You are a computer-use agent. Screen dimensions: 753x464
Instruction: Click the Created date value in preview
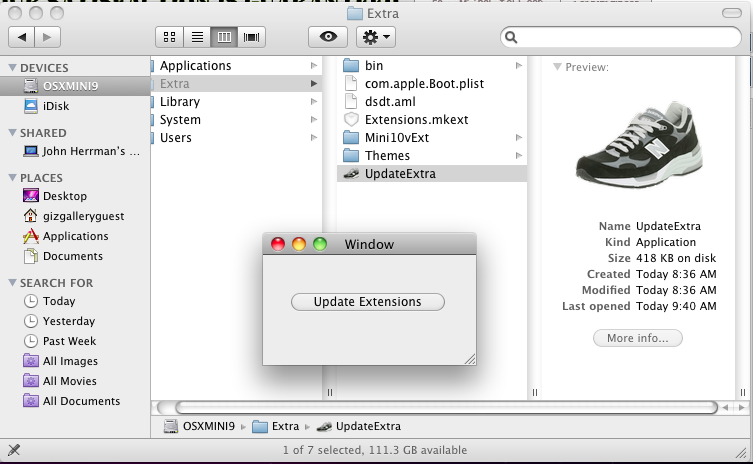point(676,274)
